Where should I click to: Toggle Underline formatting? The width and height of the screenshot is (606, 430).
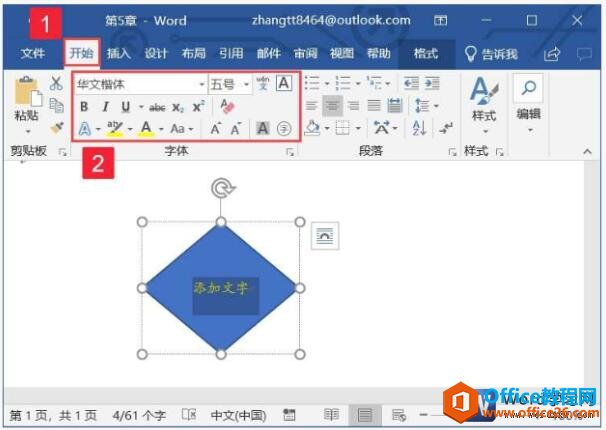click(x=126, y=106)
